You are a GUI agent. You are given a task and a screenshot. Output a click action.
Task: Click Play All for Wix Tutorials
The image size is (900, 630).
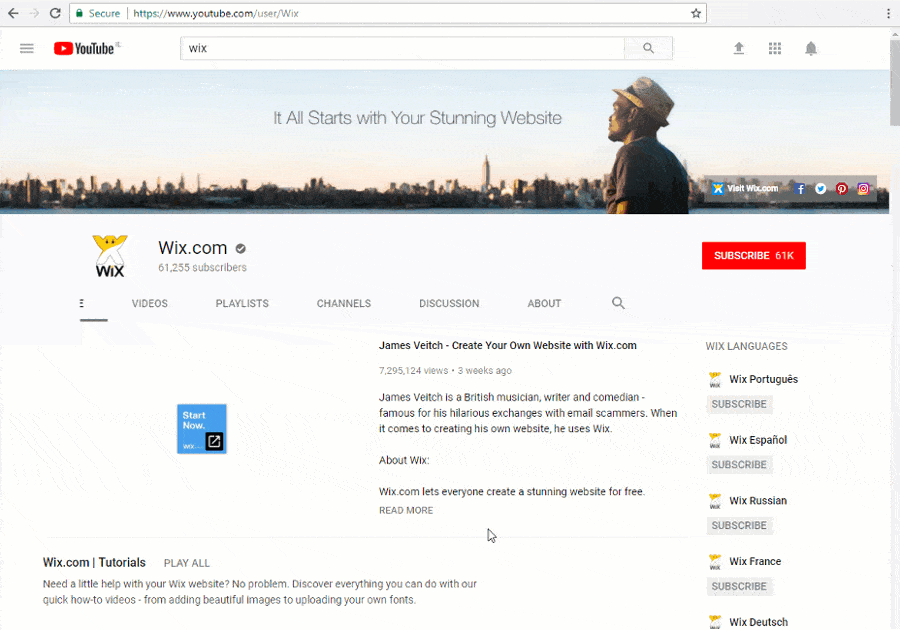pos(187,563)
